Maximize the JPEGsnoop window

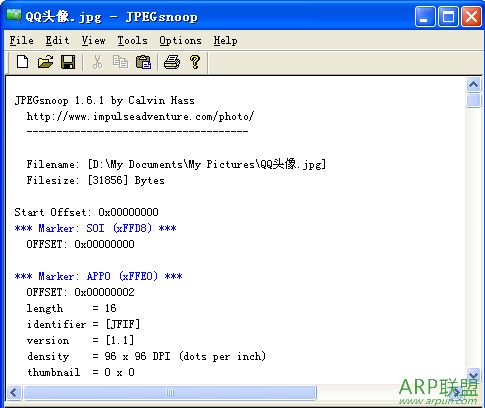tap(448, 16)
